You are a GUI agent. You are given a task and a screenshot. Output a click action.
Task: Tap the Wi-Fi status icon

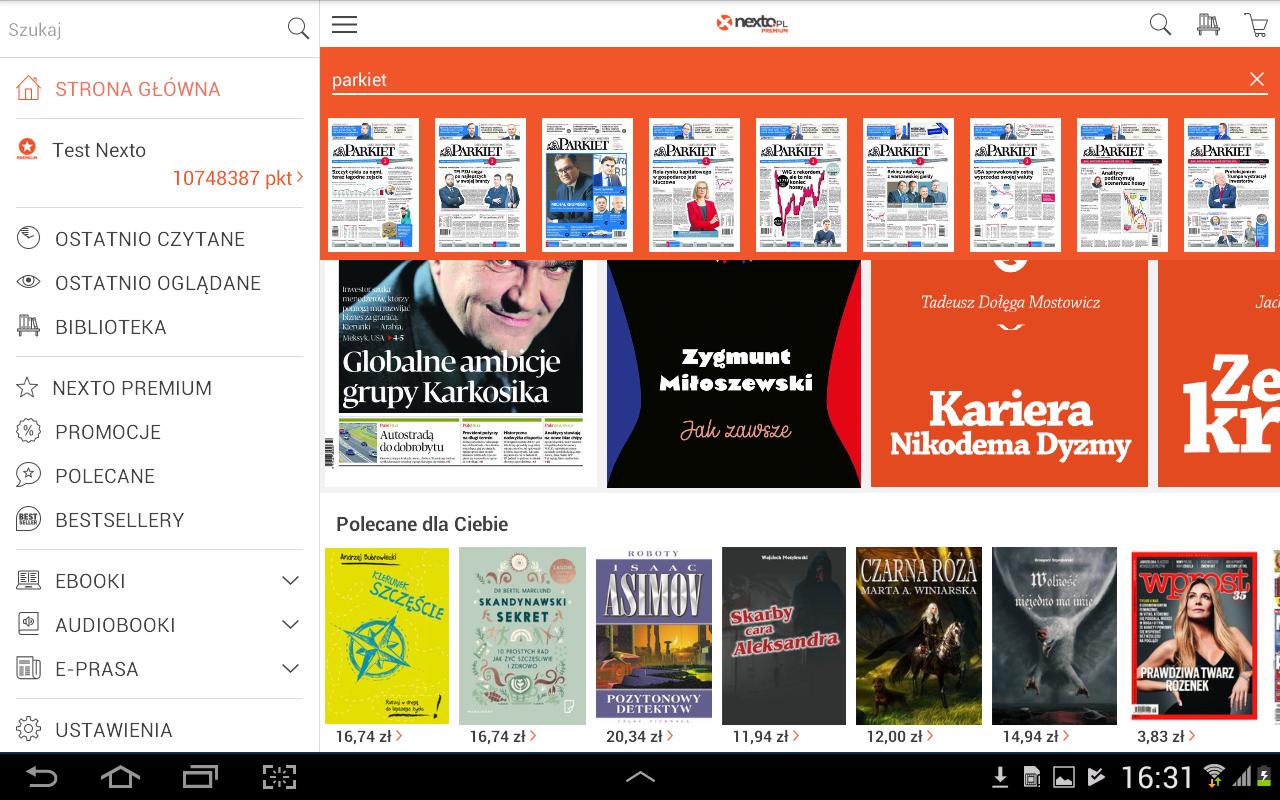(1214, 776)
